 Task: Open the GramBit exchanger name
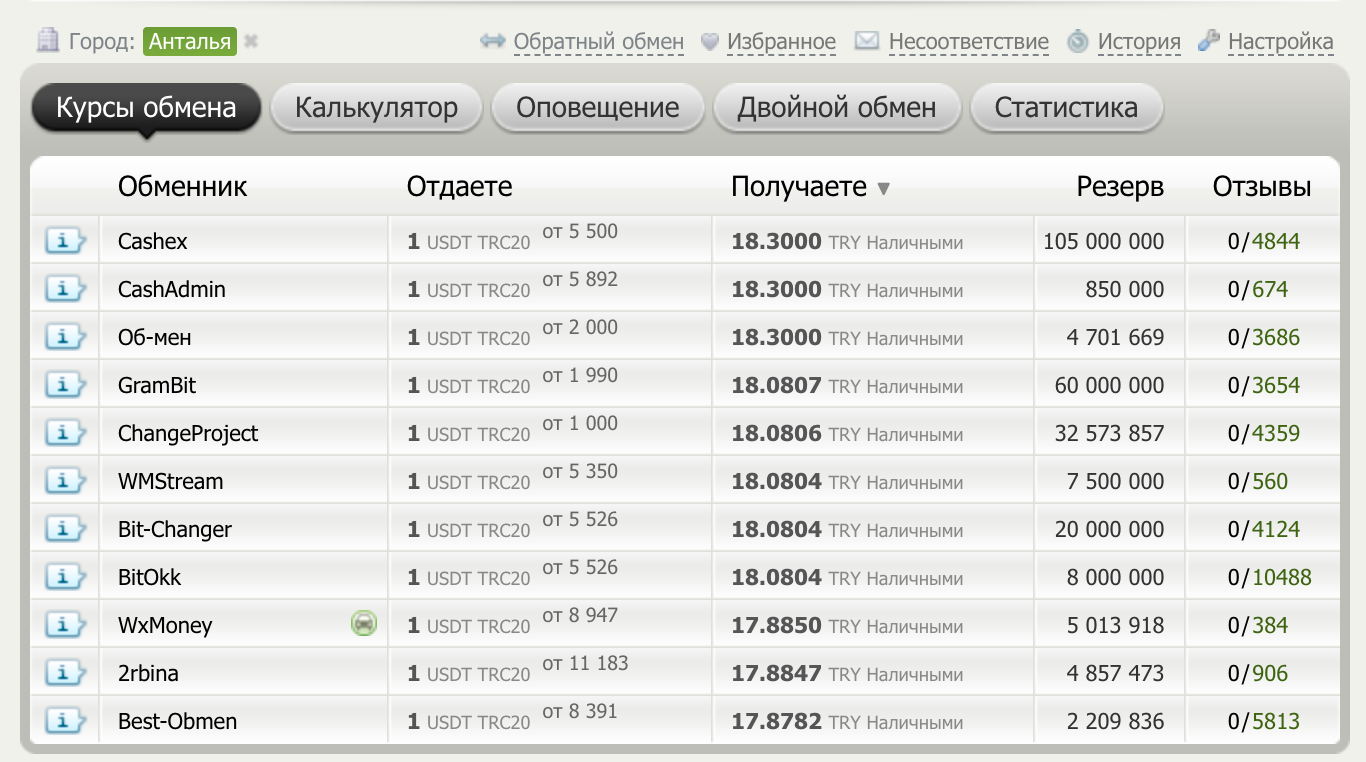(x=157, y=385)
